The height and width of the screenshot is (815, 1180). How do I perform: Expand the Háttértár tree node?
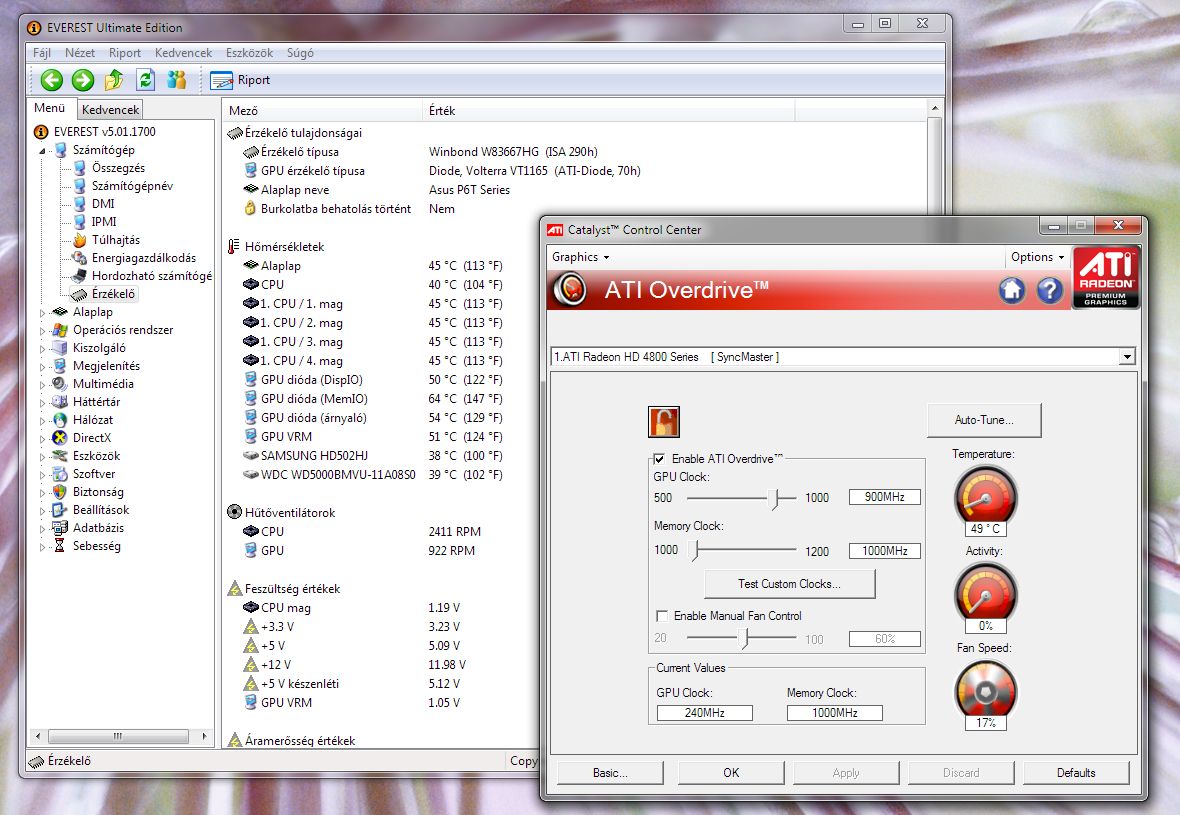pos(42,403)
